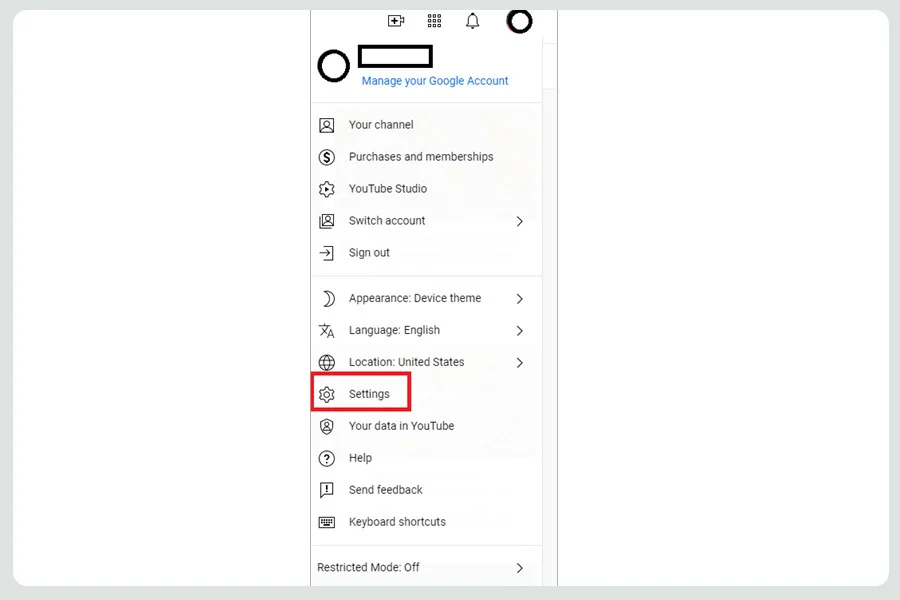Expand Restricted Mode: Off chevron

click(519, 568)
